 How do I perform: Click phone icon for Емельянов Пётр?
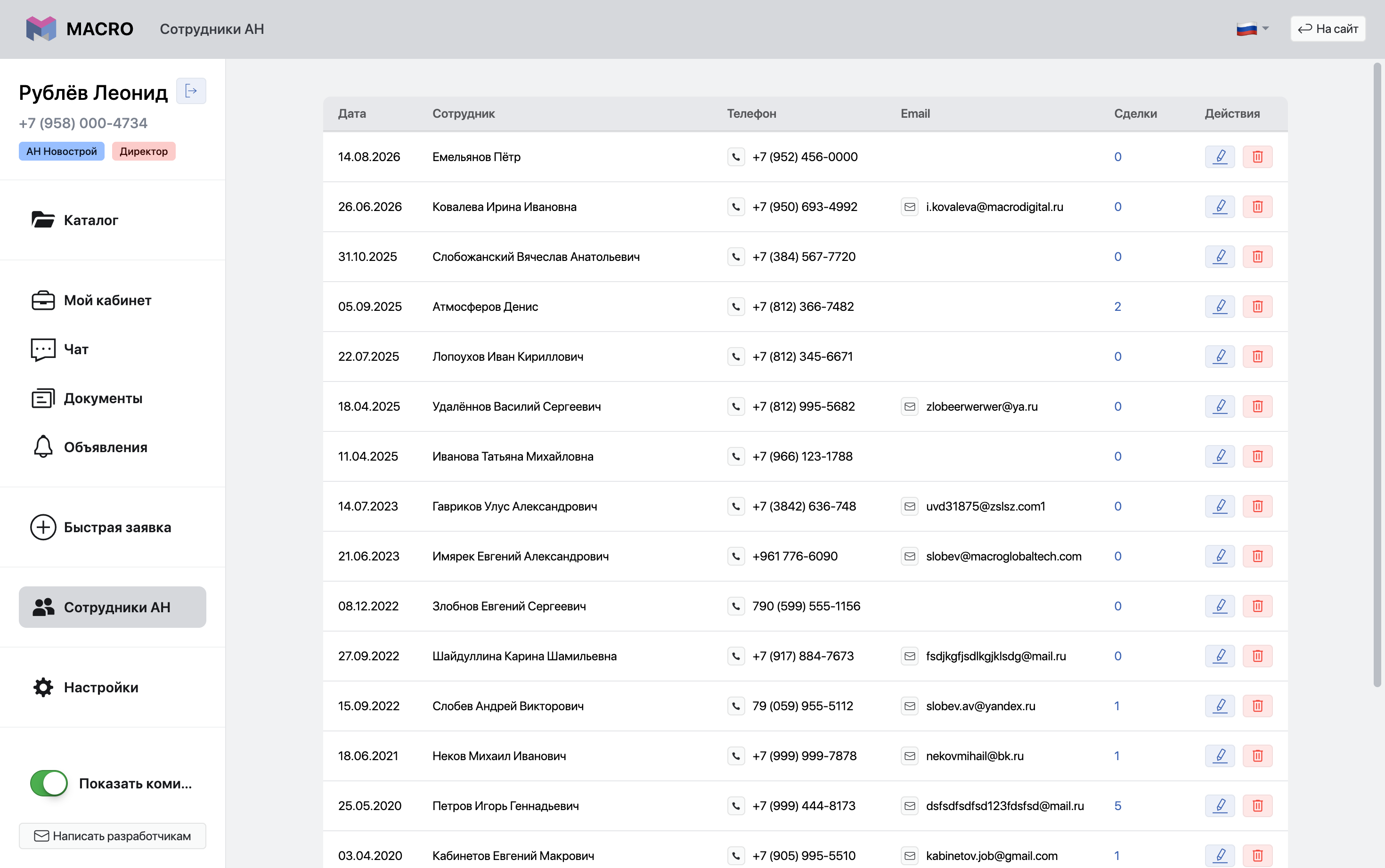tap(736, 157)
